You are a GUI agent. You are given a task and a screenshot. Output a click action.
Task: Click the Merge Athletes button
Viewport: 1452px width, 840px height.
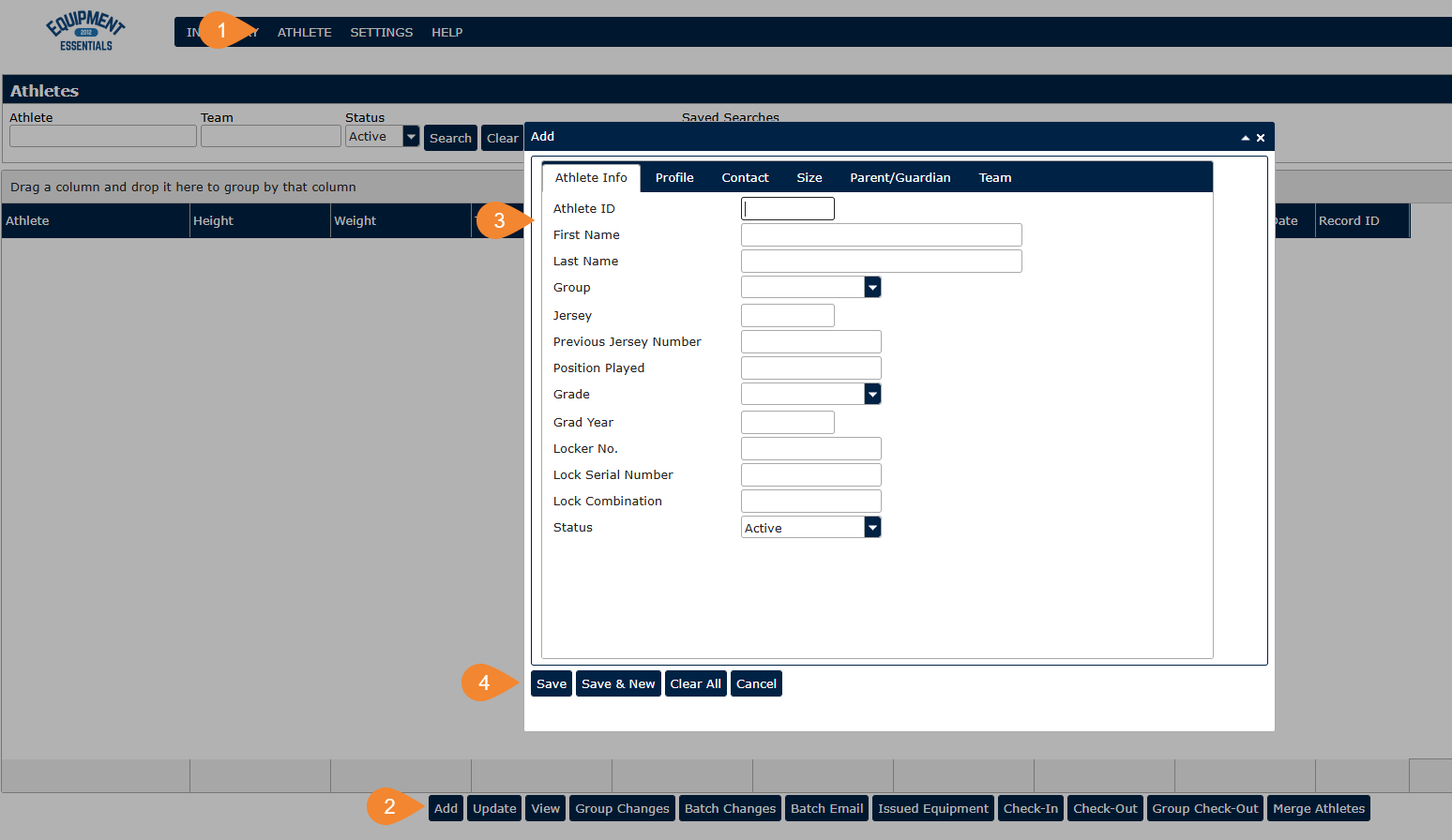(1319, 808)
